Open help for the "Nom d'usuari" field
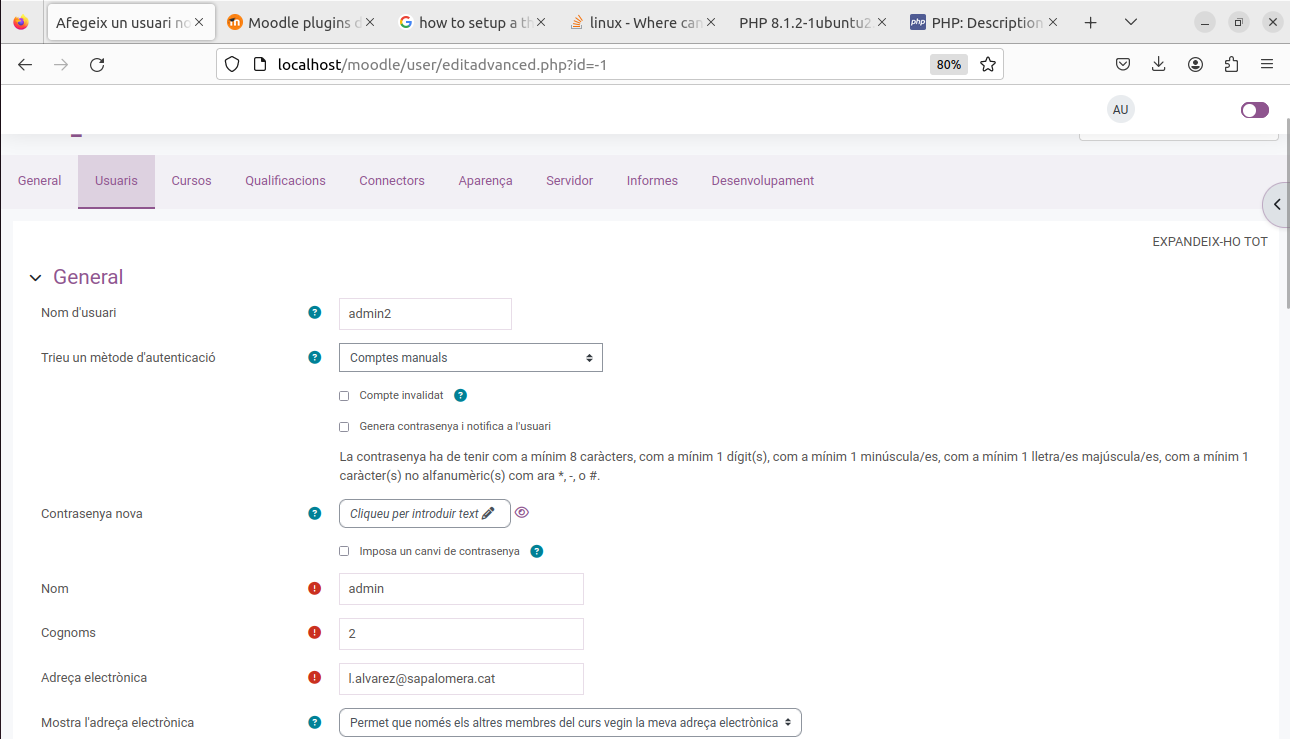 (x=315, y=312)
